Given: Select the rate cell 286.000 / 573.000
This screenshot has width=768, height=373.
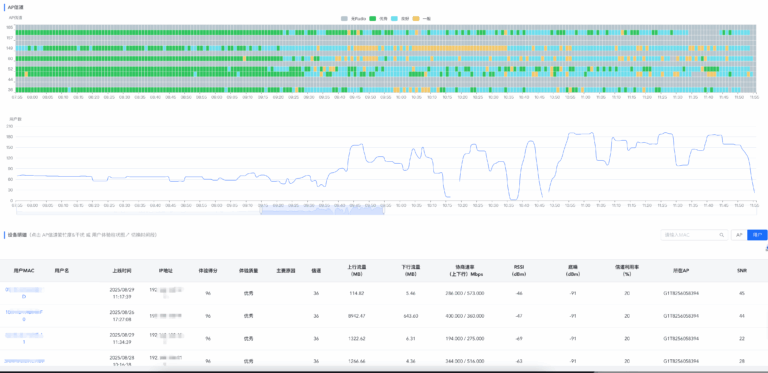Looking at the screenshot, I should pos(466,293).
